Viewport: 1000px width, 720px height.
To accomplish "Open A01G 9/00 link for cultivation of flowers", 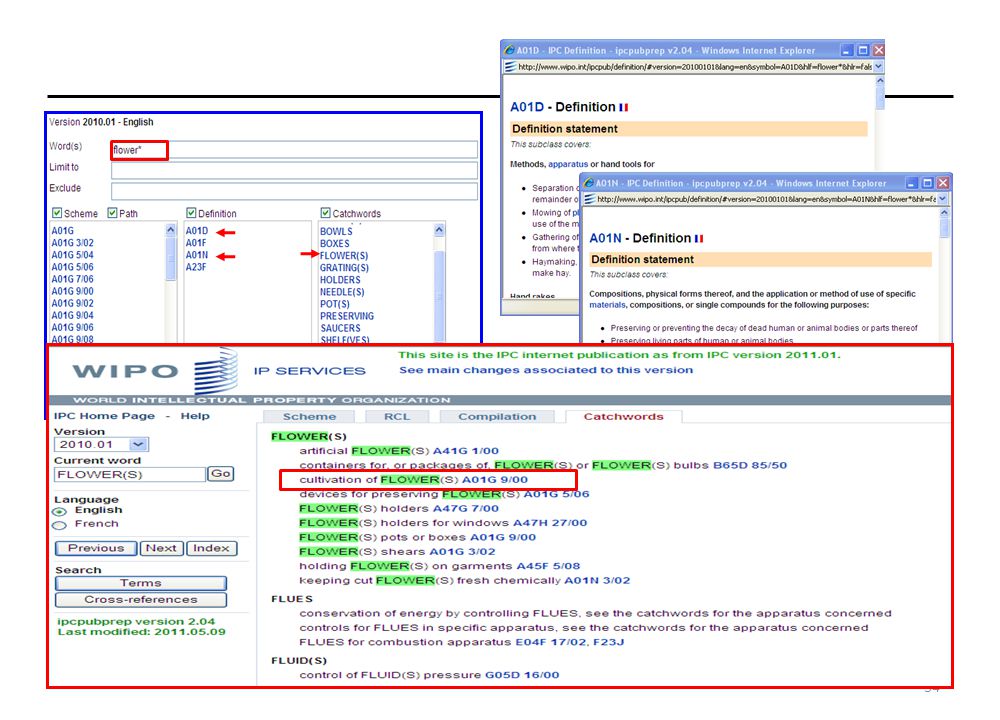I will 495,480.
